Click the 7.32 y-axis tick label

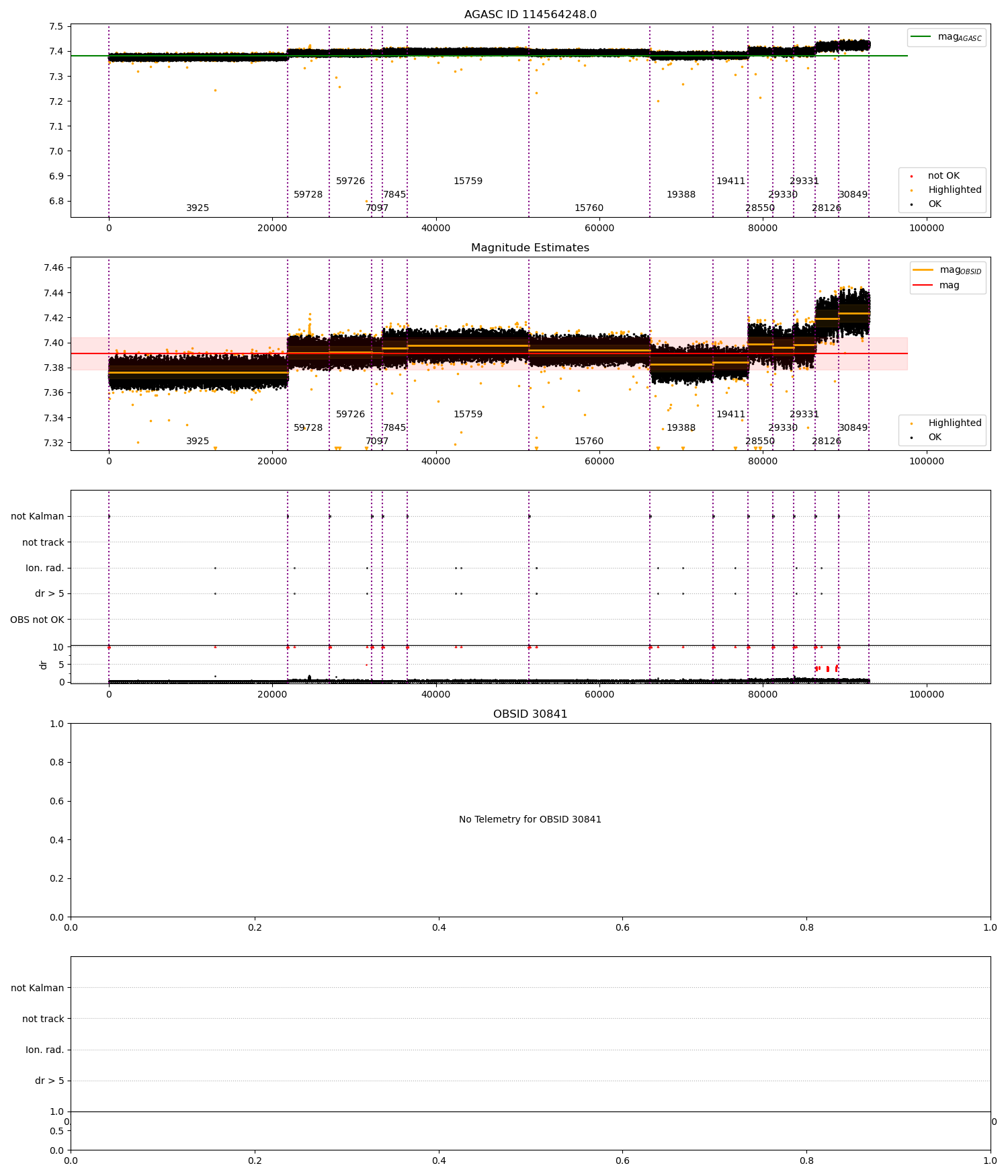[x=54, y=443]
